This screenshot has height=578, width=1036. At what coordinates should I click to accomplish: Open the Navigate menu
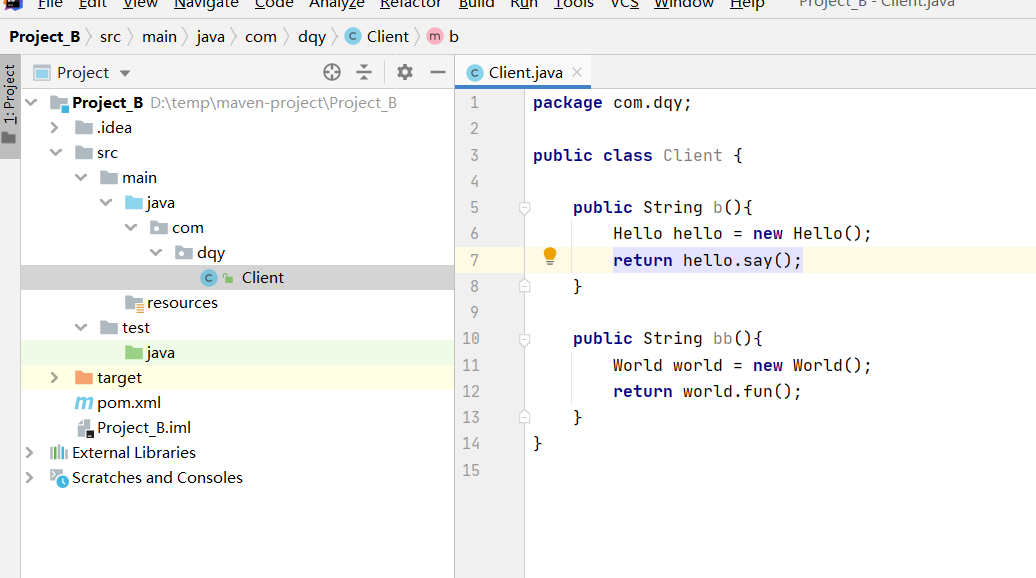click(x=206, y=4)
